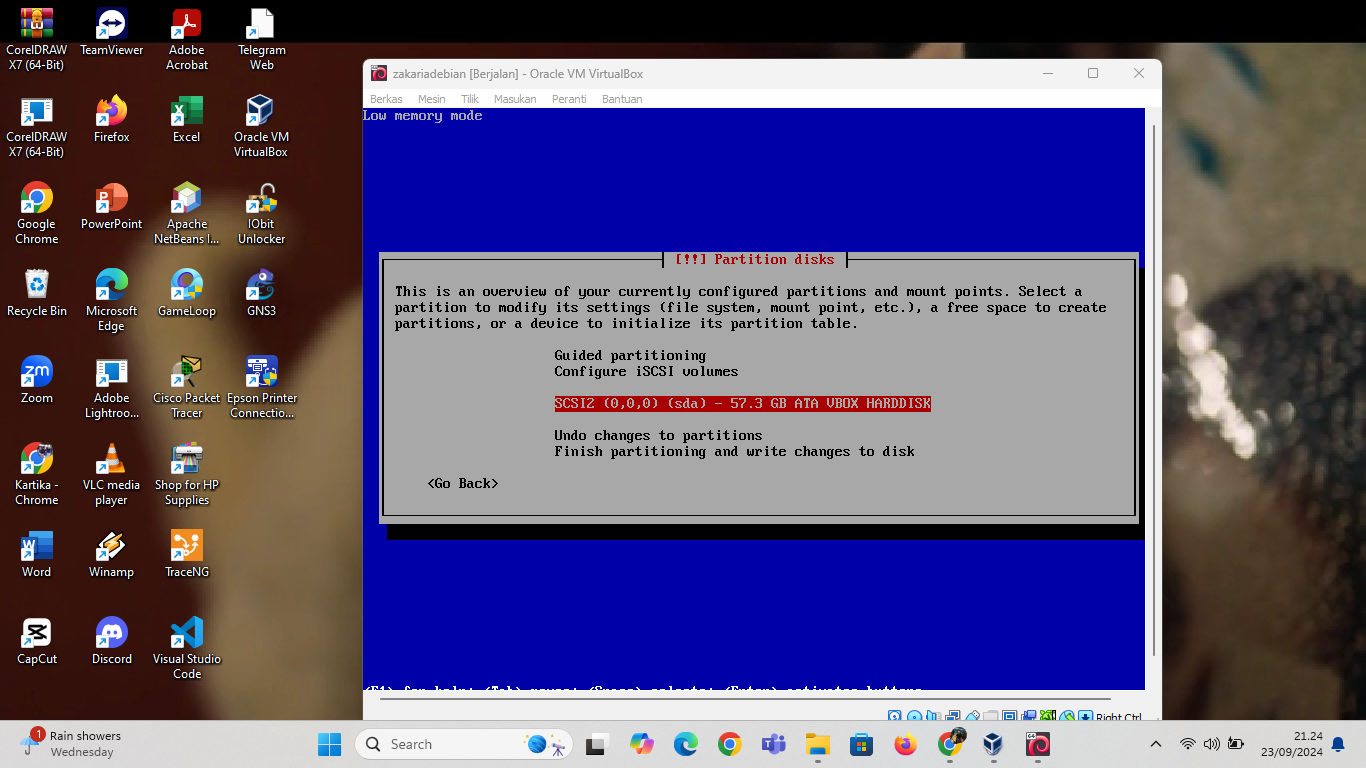Open PowerPoint desktop icon
Screen dimensions: 1366x768
111,207
